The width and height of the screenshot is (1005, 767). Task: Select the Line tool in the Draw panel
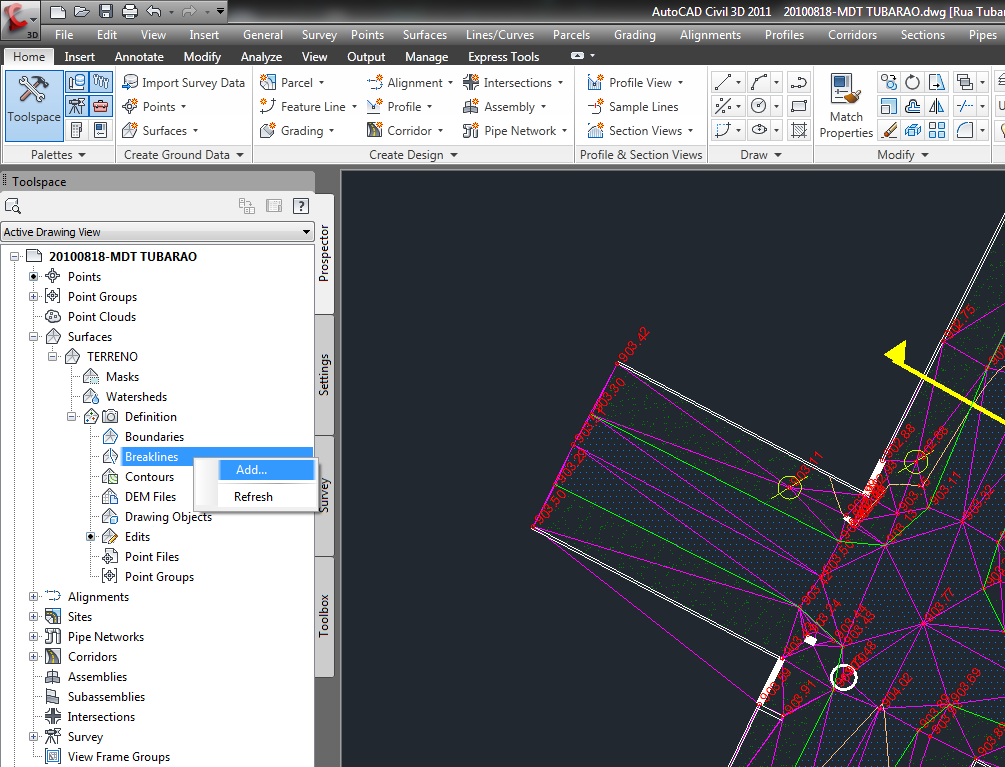(x=723, y=83)
